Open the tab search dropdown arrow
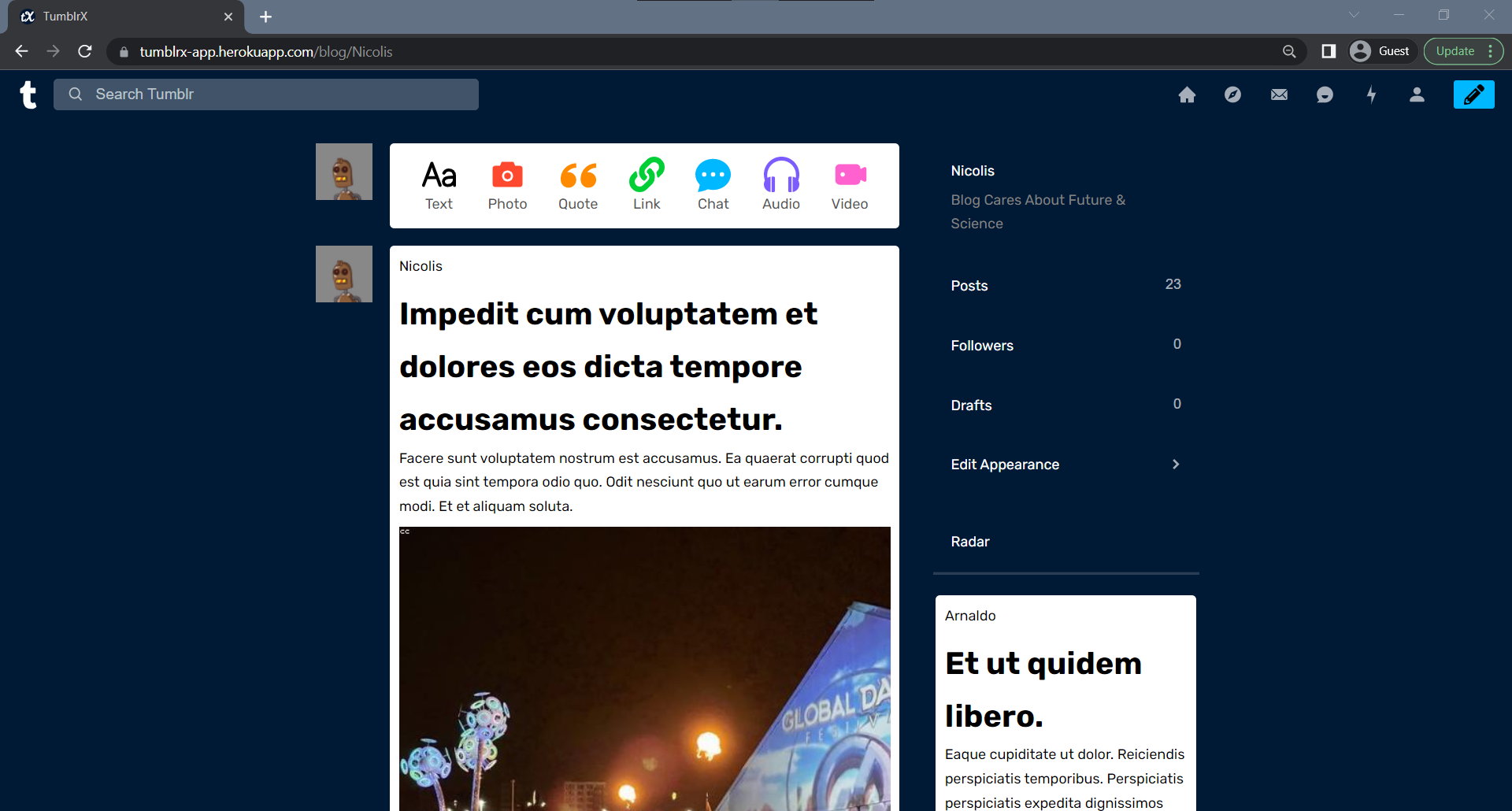 click(x=1354, y=15)
